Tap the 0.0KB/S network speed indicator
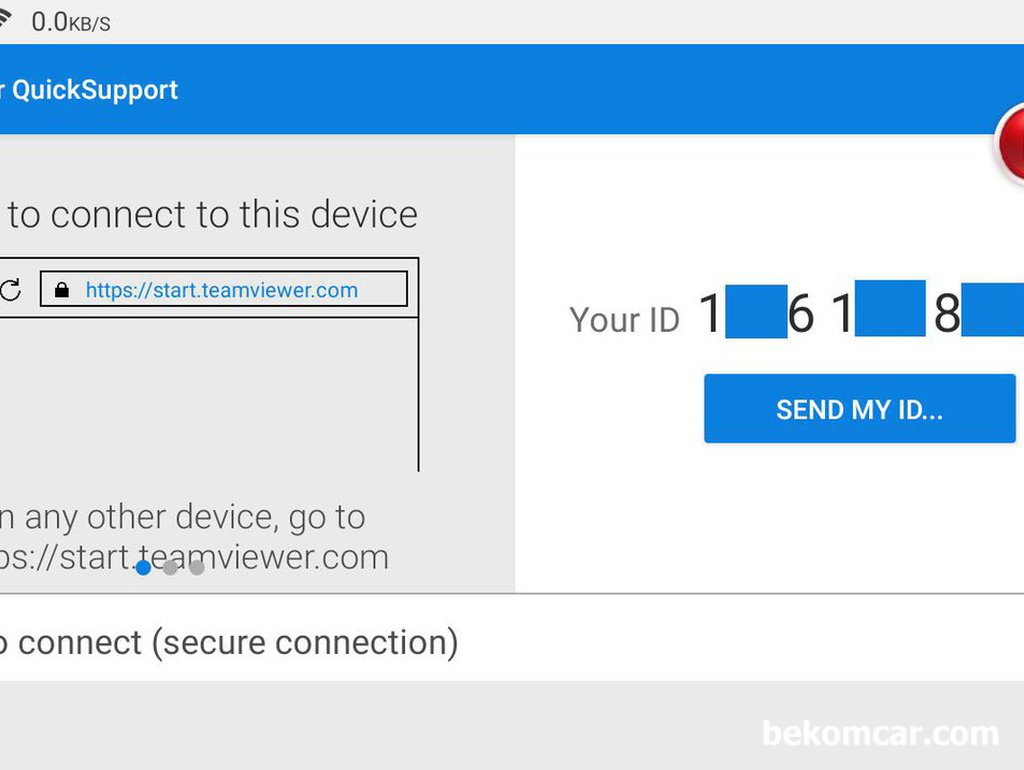The image size is (1024, 770). (x=71, y=22)
